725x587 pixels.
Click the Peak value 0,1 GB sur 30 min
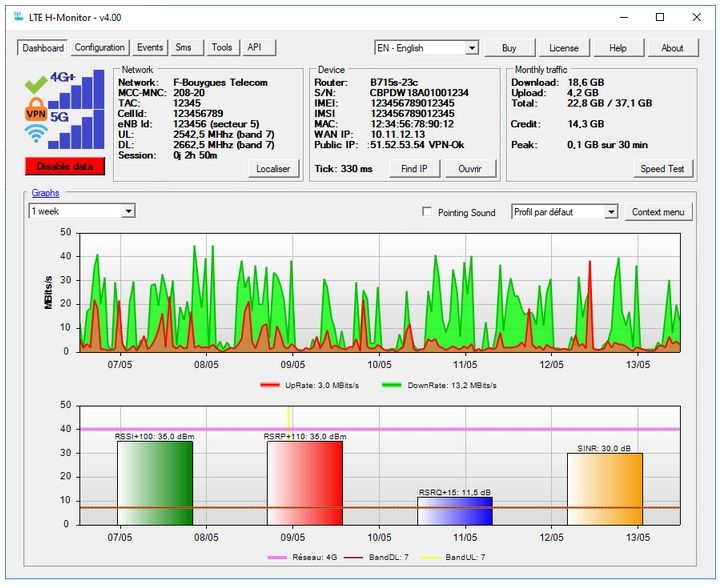click(608, 145)
